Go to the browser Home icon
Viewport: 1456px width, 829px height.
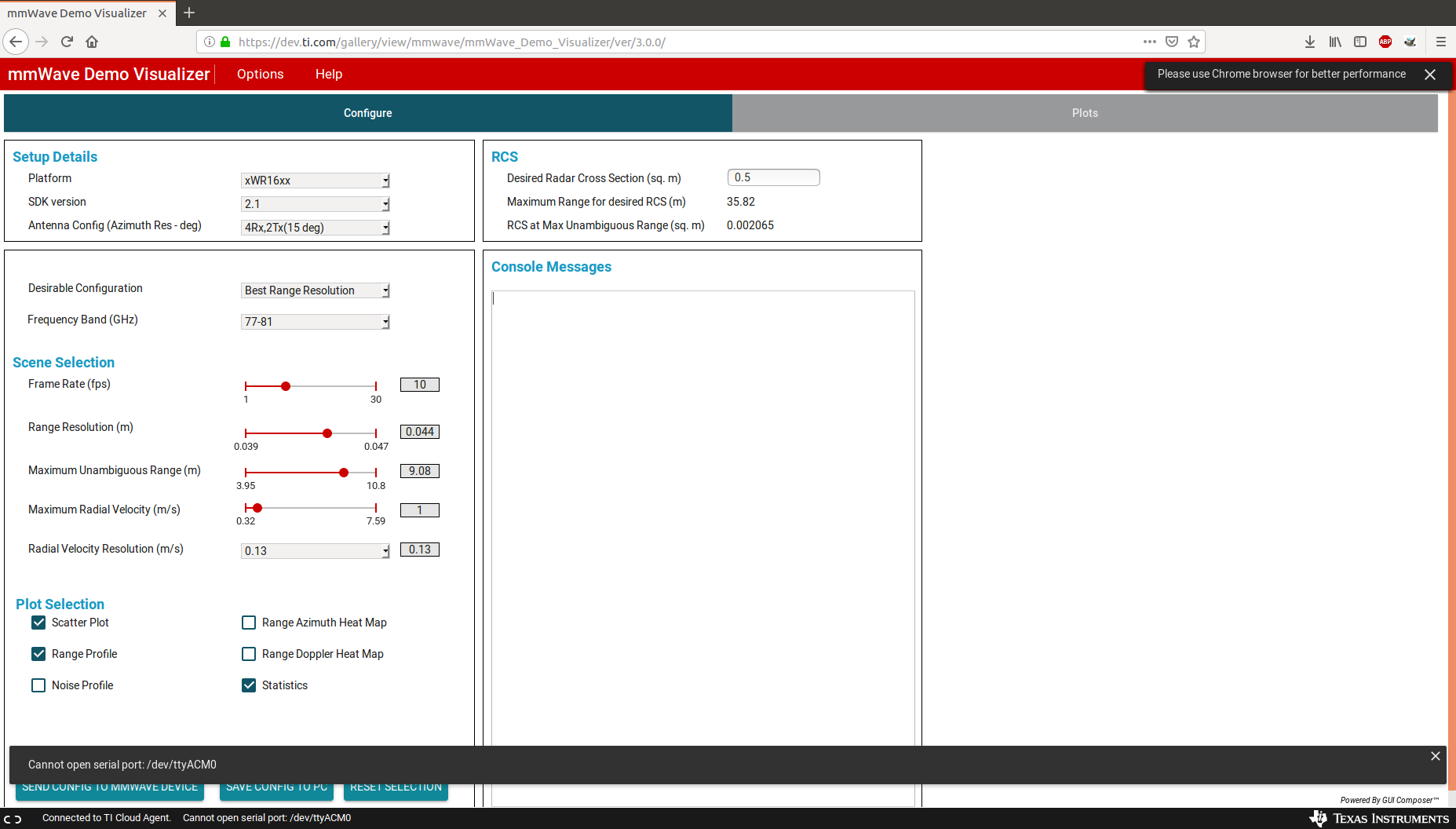coord(92,42)
